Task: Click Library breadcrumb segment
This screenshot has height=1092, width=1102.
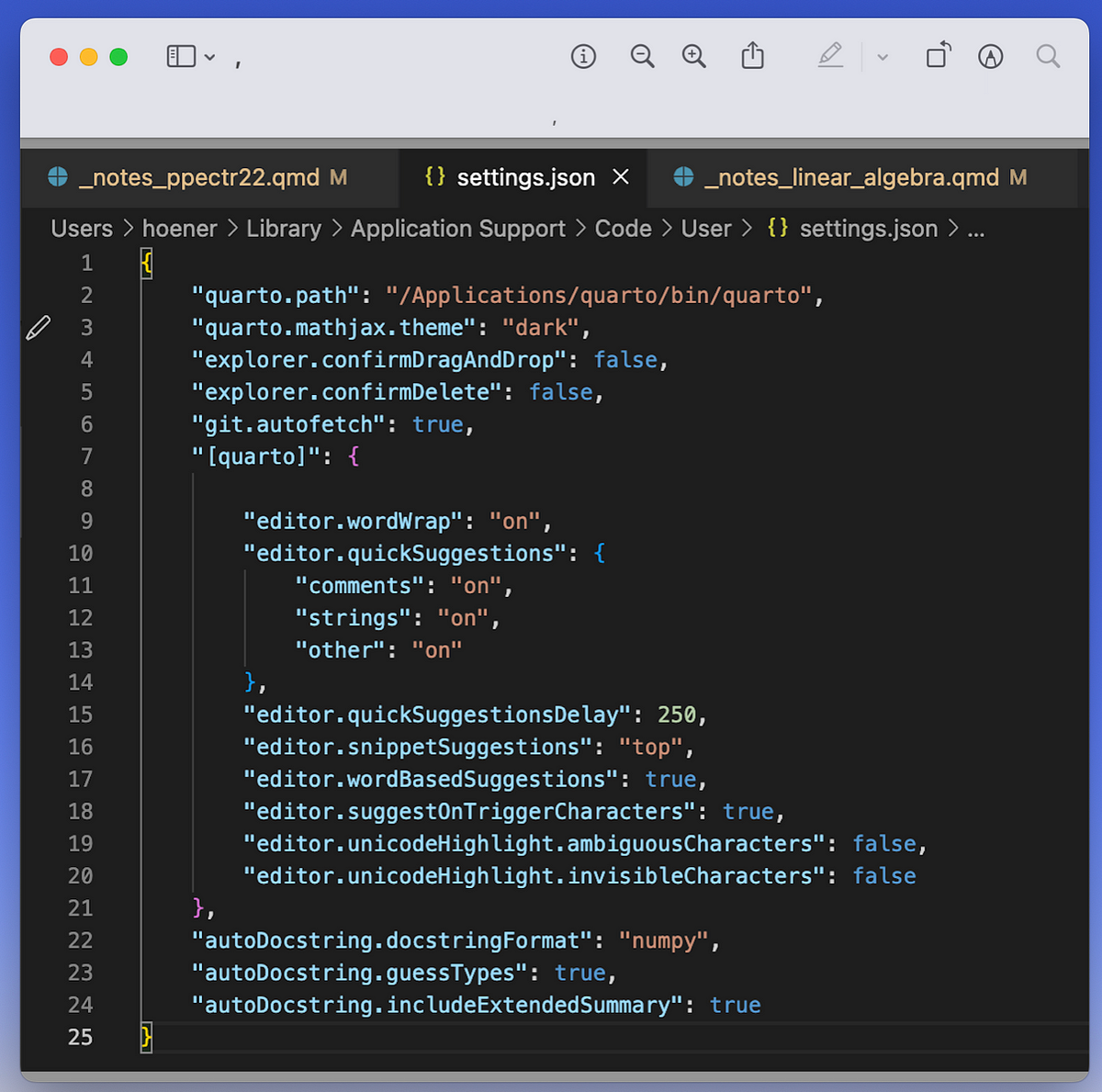Action: [284, 229]
